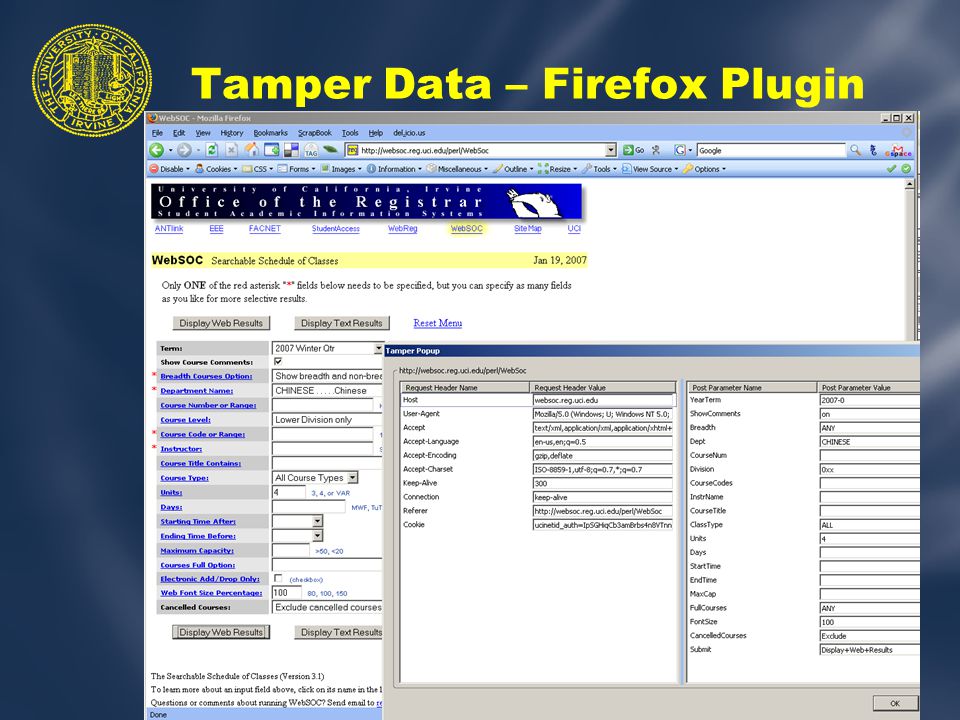The width and height of the screenshot is (960, 720).
Task: Open the Miscellaneous toolbar menu
Action: tap(457, 169)
